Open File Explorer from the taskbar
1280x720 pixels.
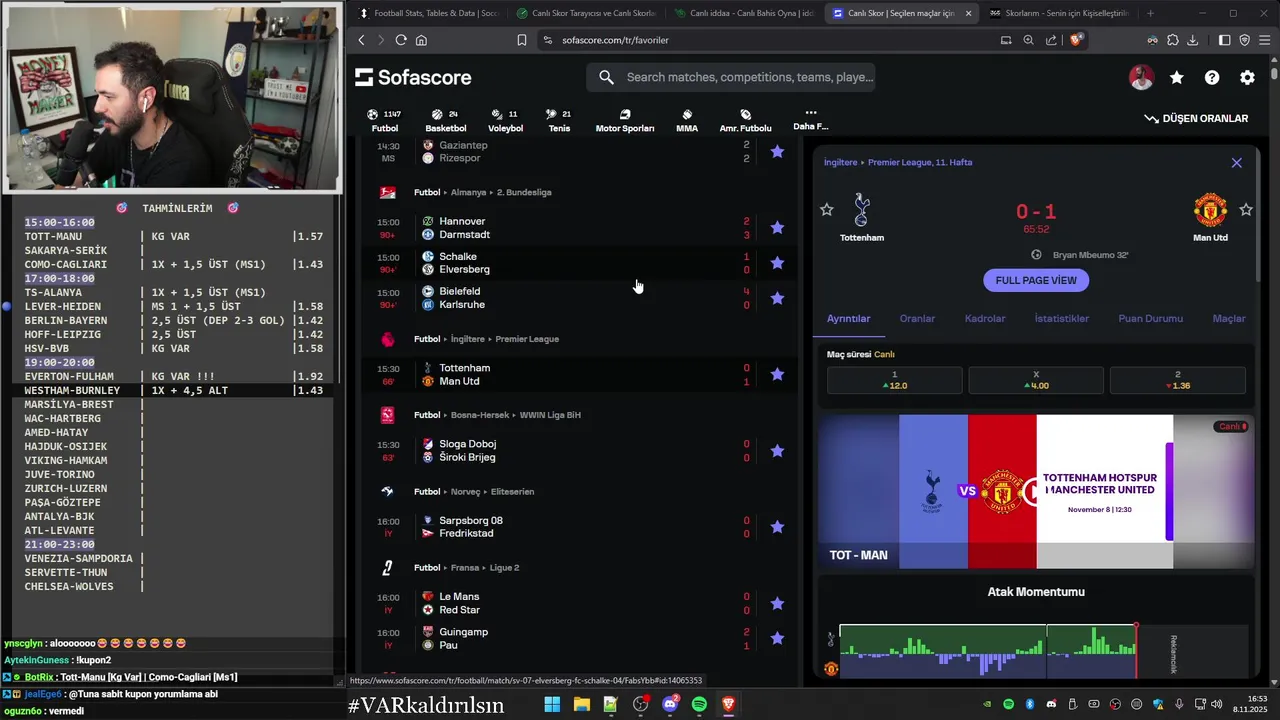pos(581,705)
